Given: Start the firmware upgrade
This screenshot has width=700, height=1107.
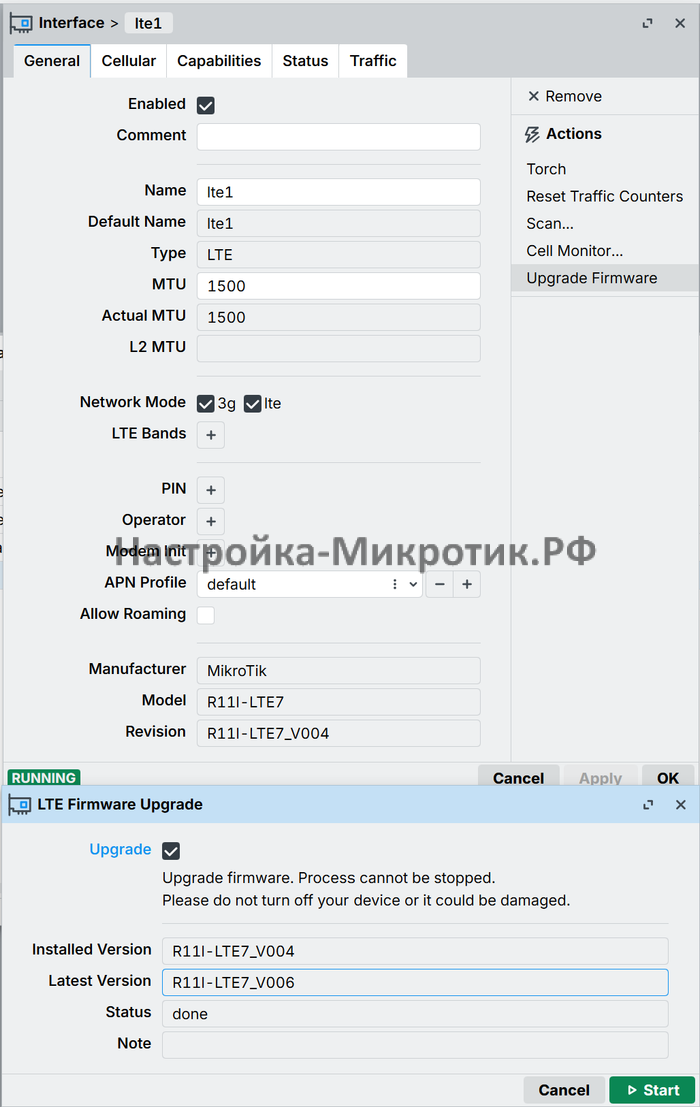Looking at the screenshot, I should pos(653,1090).
